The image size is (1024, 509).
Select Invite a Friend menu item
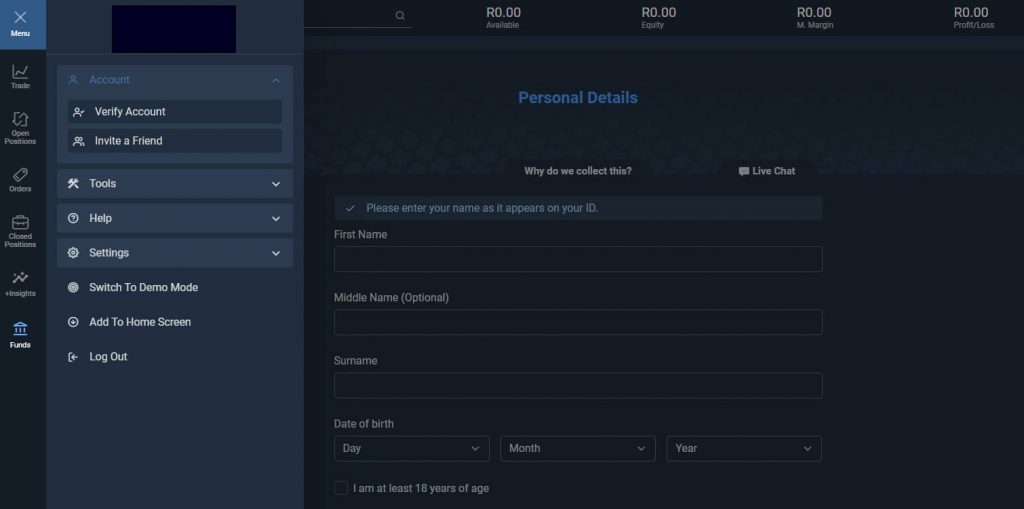coord(175,141)
